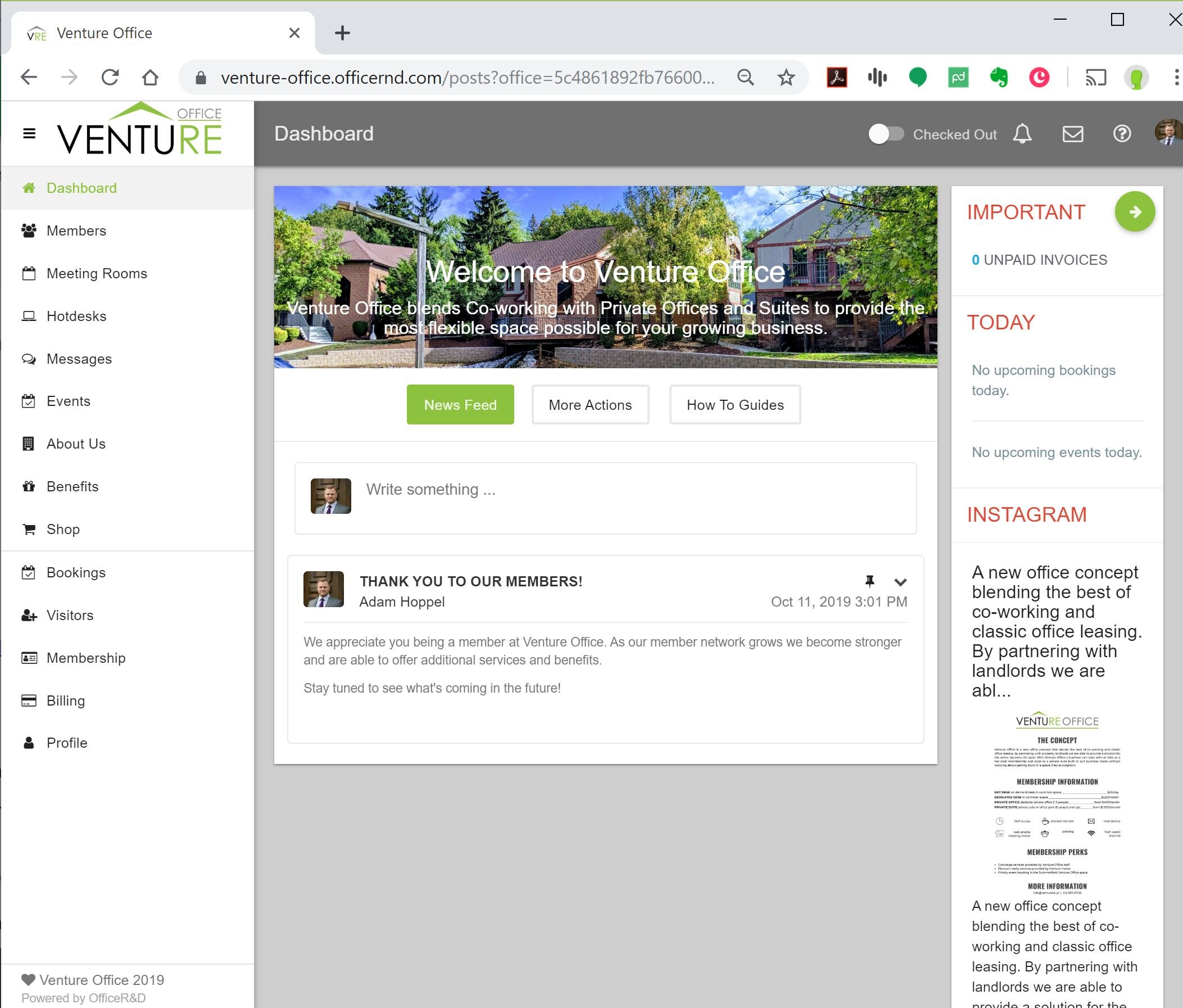The image size is (1183, 1008).
Task: Click the zoom magnifier in address bar
Action: click(745, 77)
